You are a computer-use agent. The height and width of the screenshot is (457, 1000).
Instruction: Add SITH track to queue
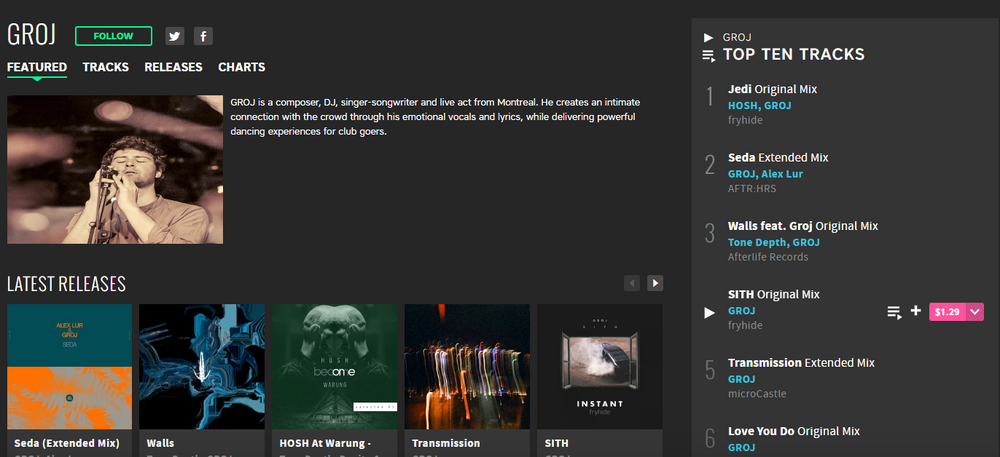pyautogui.click(x=894, y=312)
